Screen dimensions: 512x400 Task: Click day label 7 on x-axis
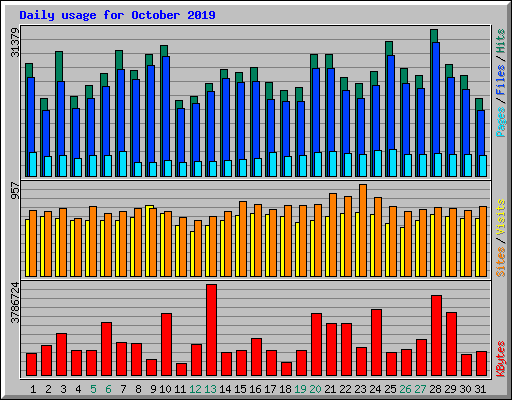click(123, 389)
